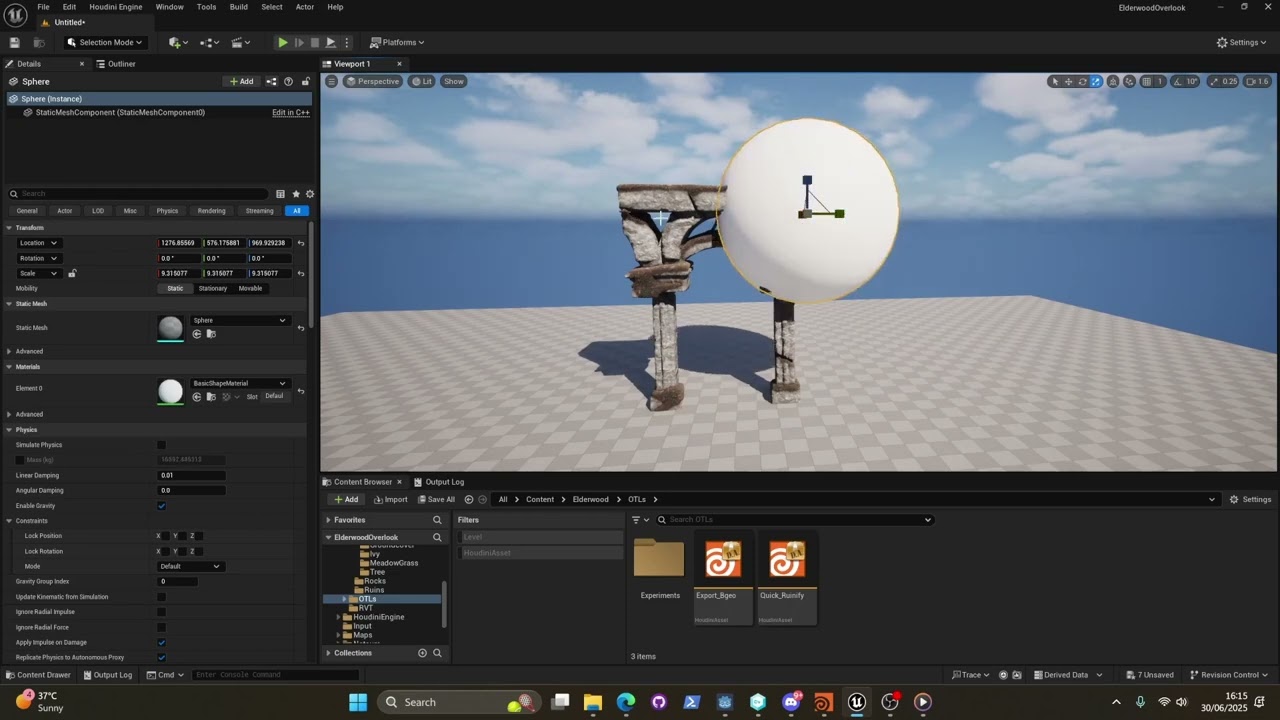This screenshot has width=1280, height=720.
Task: Toggle the Scale lock ratio padlock
Action: [72, 273]
